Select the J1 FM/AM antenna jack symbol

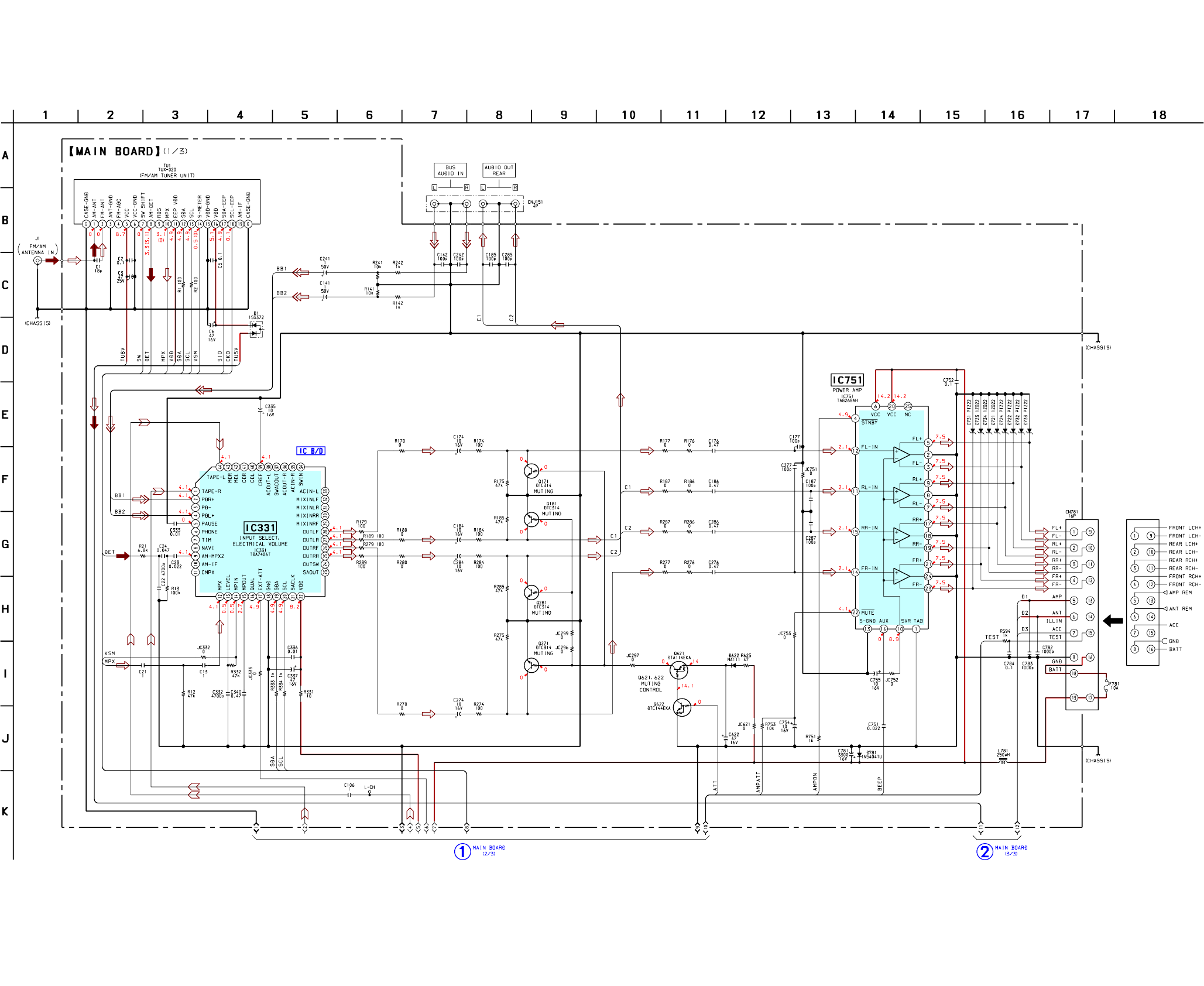(x=37, y=261)
